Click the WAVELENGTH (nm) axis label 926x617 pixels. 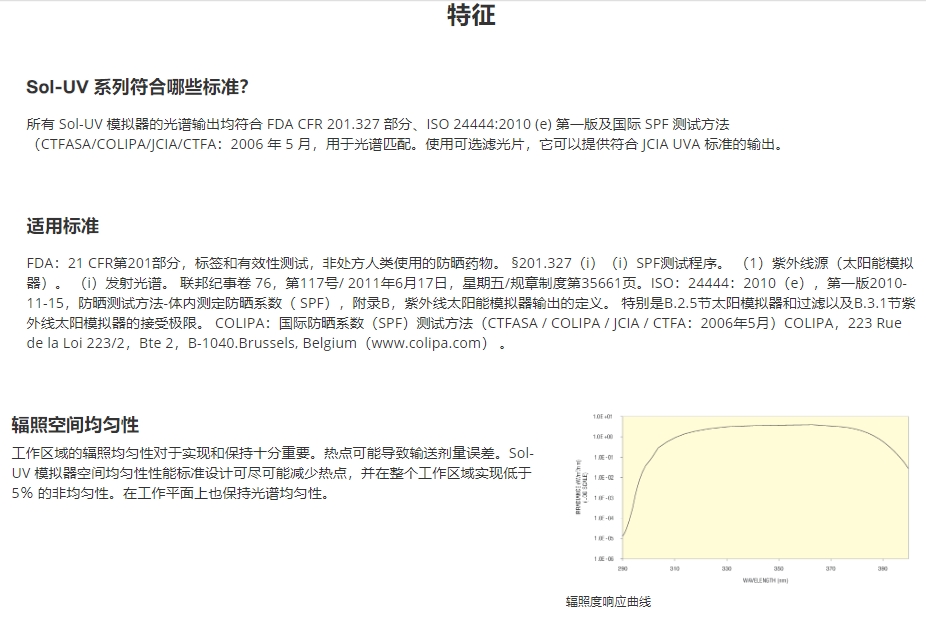point(765,579)
